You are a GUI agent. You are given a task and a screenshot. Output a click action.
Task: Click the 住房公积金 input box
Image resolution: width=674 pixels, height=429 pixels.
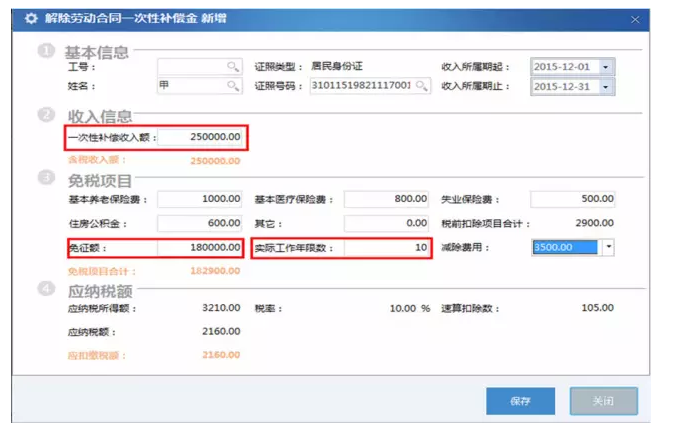[x=200, y=223]
